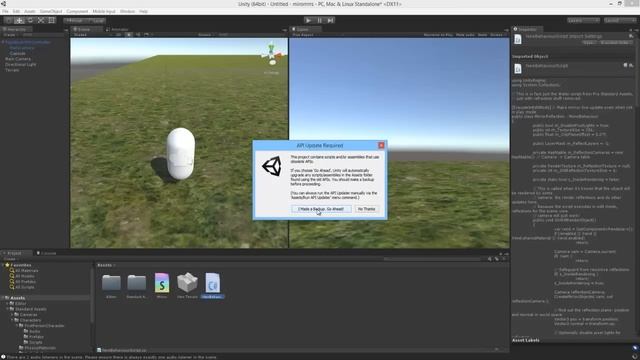Select Directional Light in Hierarchy
Image resolution: width=640 pixels, height=360 pixels.
click(x=20, y=64)
